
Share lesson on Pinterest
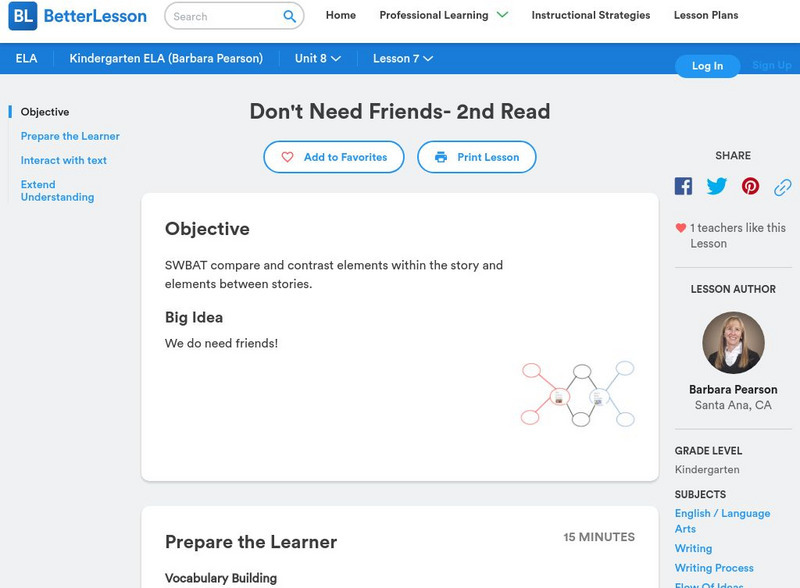pyautogui.click(x=750, y=186)
